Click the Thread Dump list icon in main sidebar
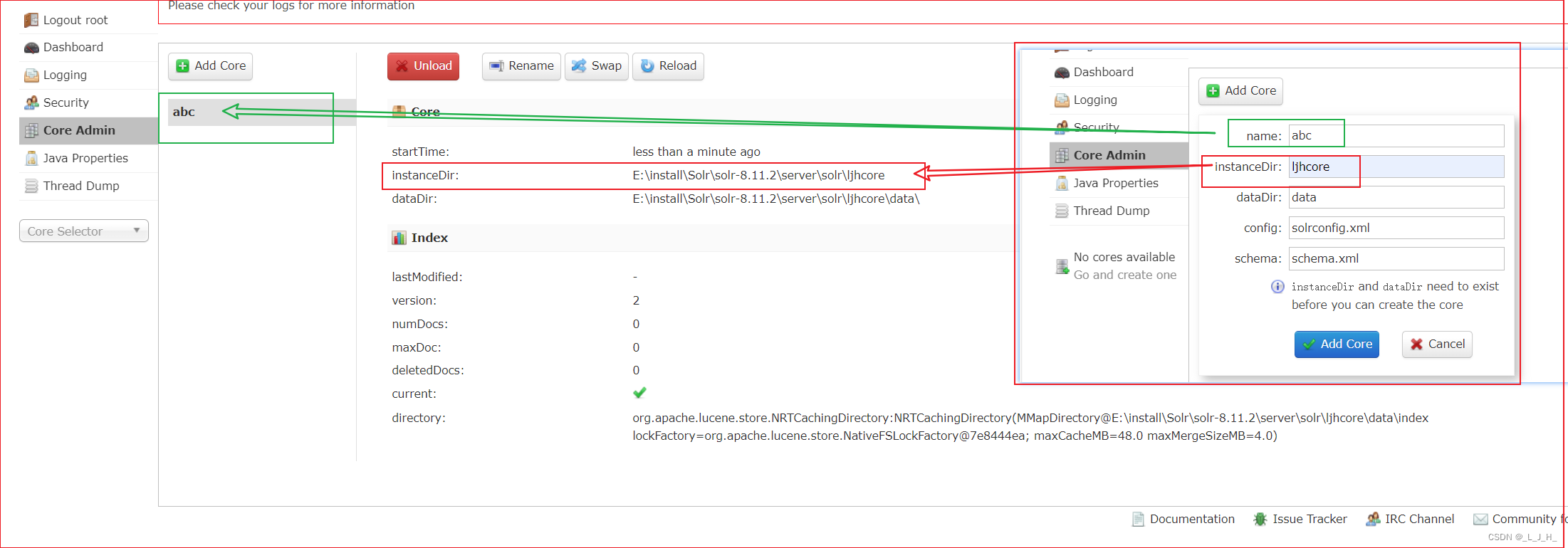 point(31,186)
